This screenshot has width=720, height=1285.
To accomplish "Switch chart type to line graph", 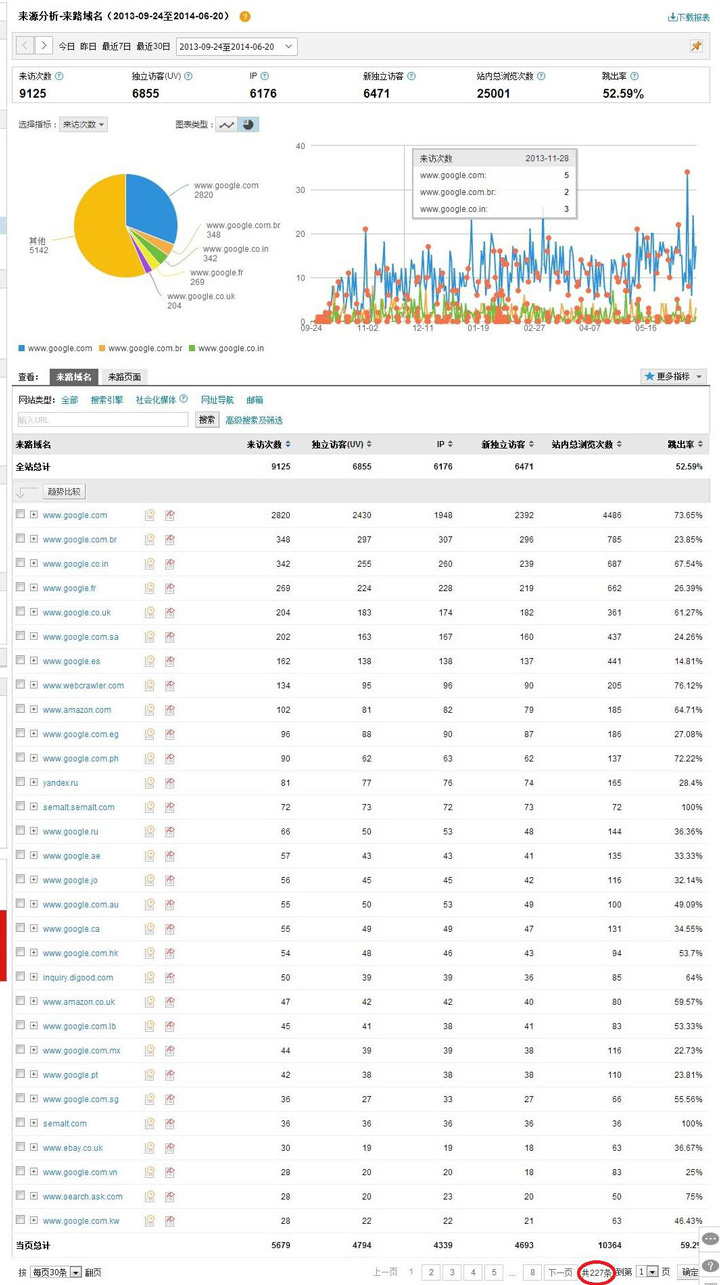I will pos(227,125).
